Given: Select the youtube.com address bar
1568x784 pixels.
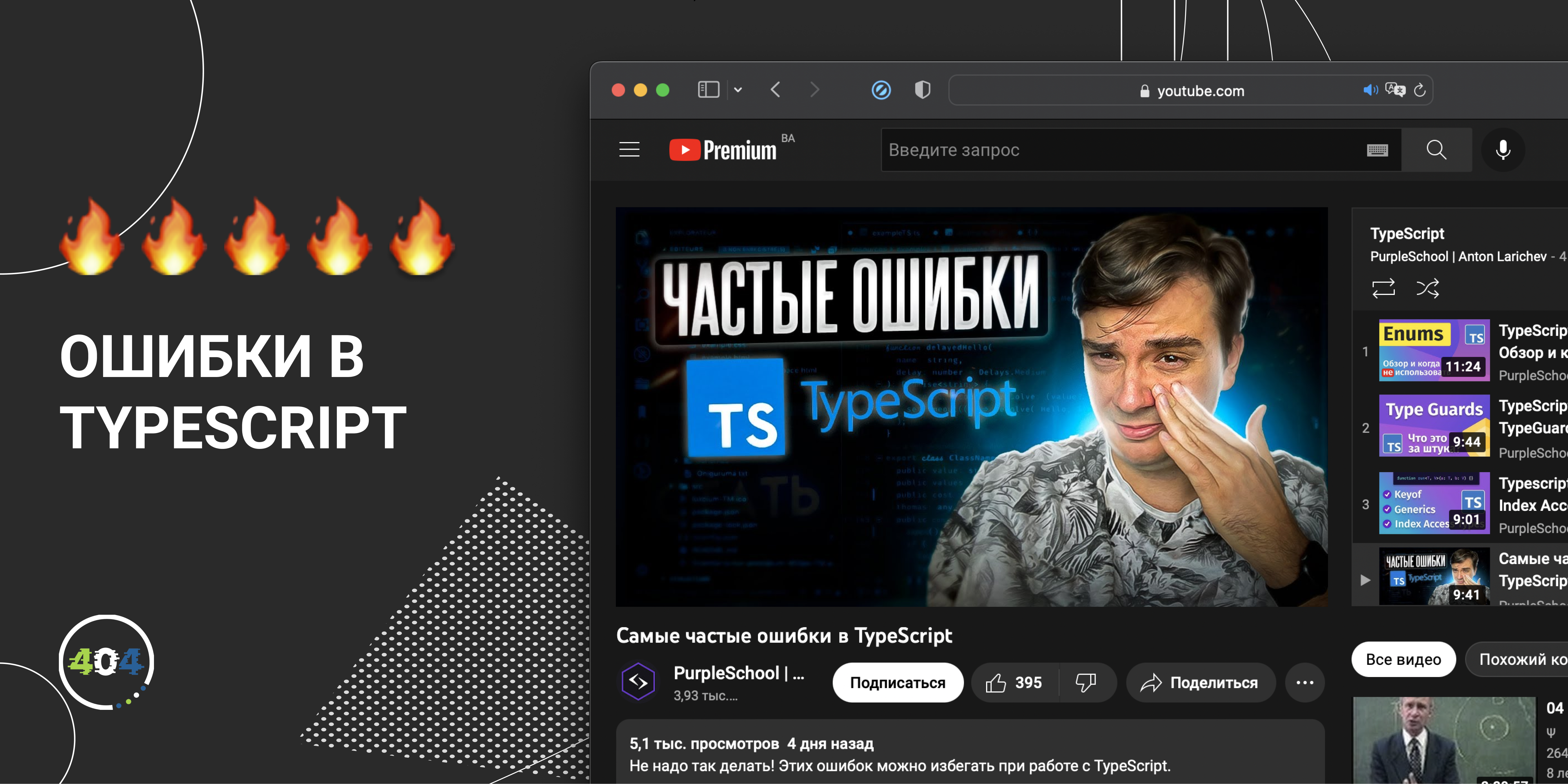Looking at the screenshot, I should (x=1191, y=90).
